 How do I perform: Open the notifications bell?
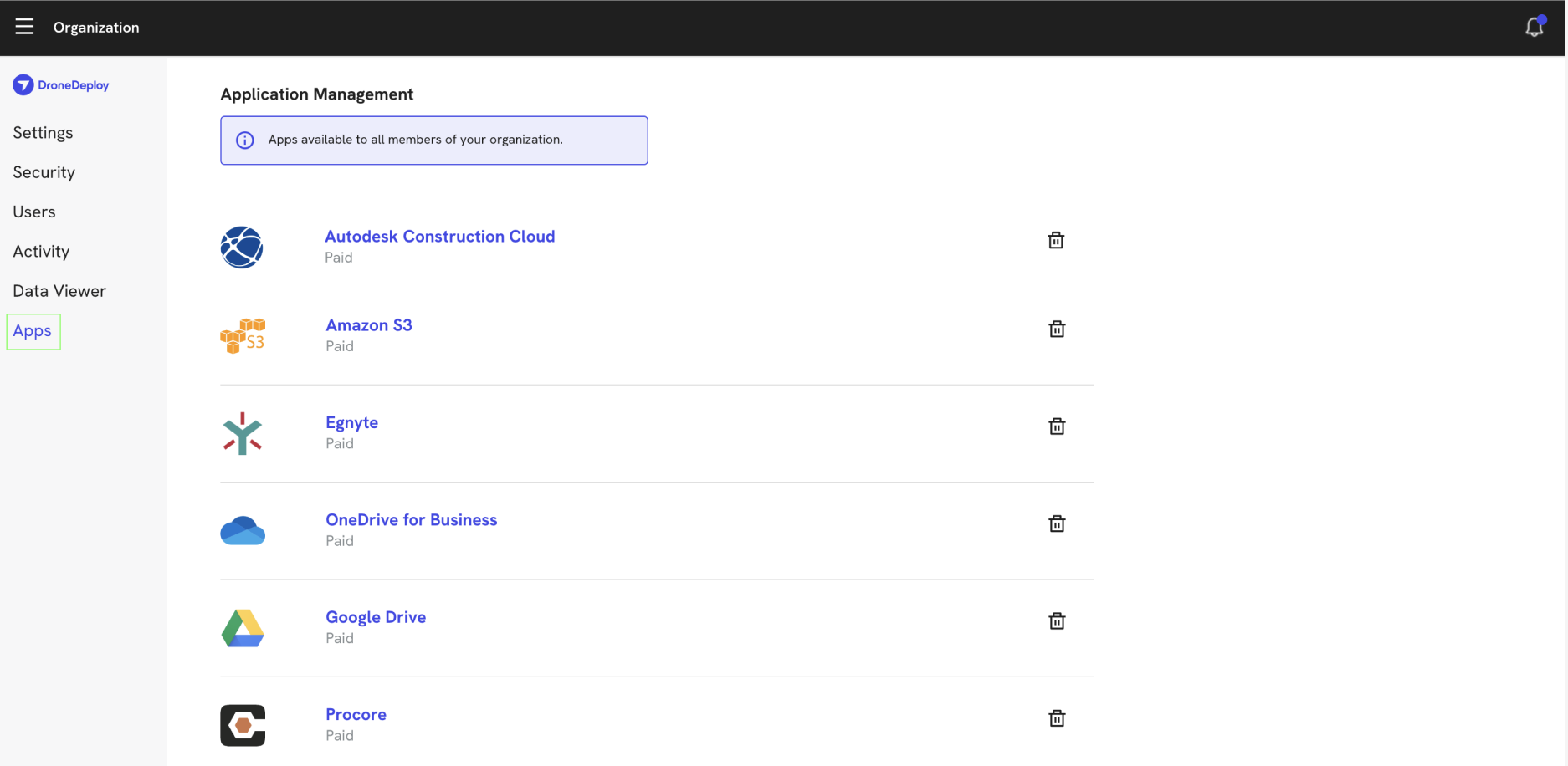tap(1535, 26)
